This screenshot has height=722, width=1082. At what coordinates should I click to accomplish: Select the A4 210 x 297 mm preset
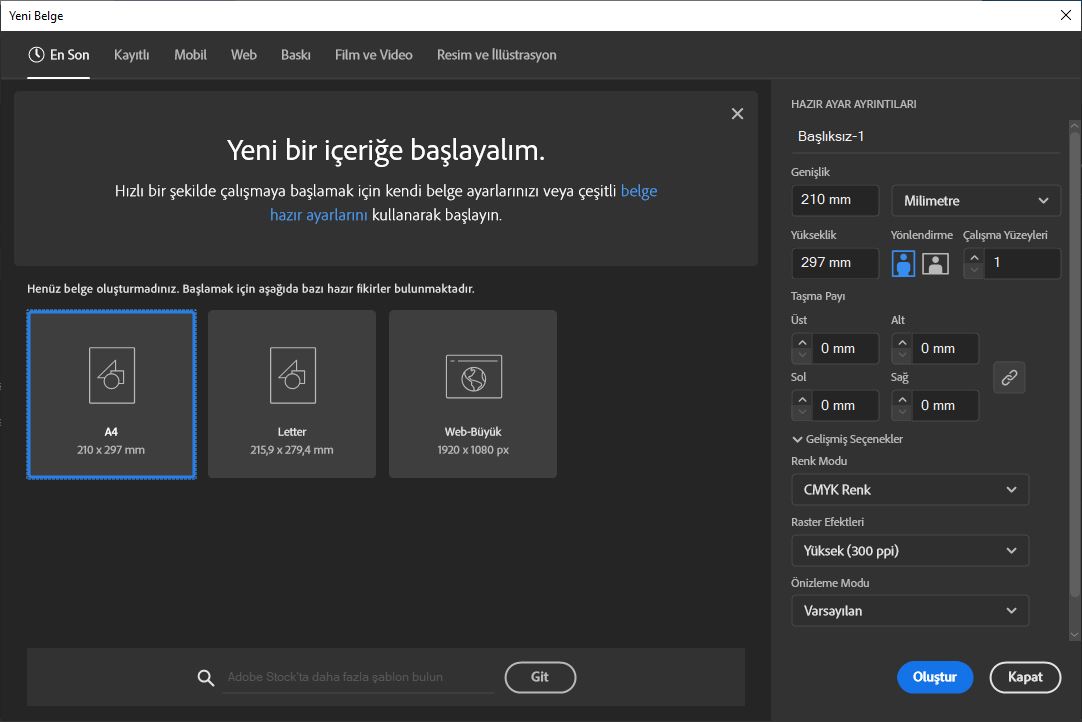[x=112, y=394]
